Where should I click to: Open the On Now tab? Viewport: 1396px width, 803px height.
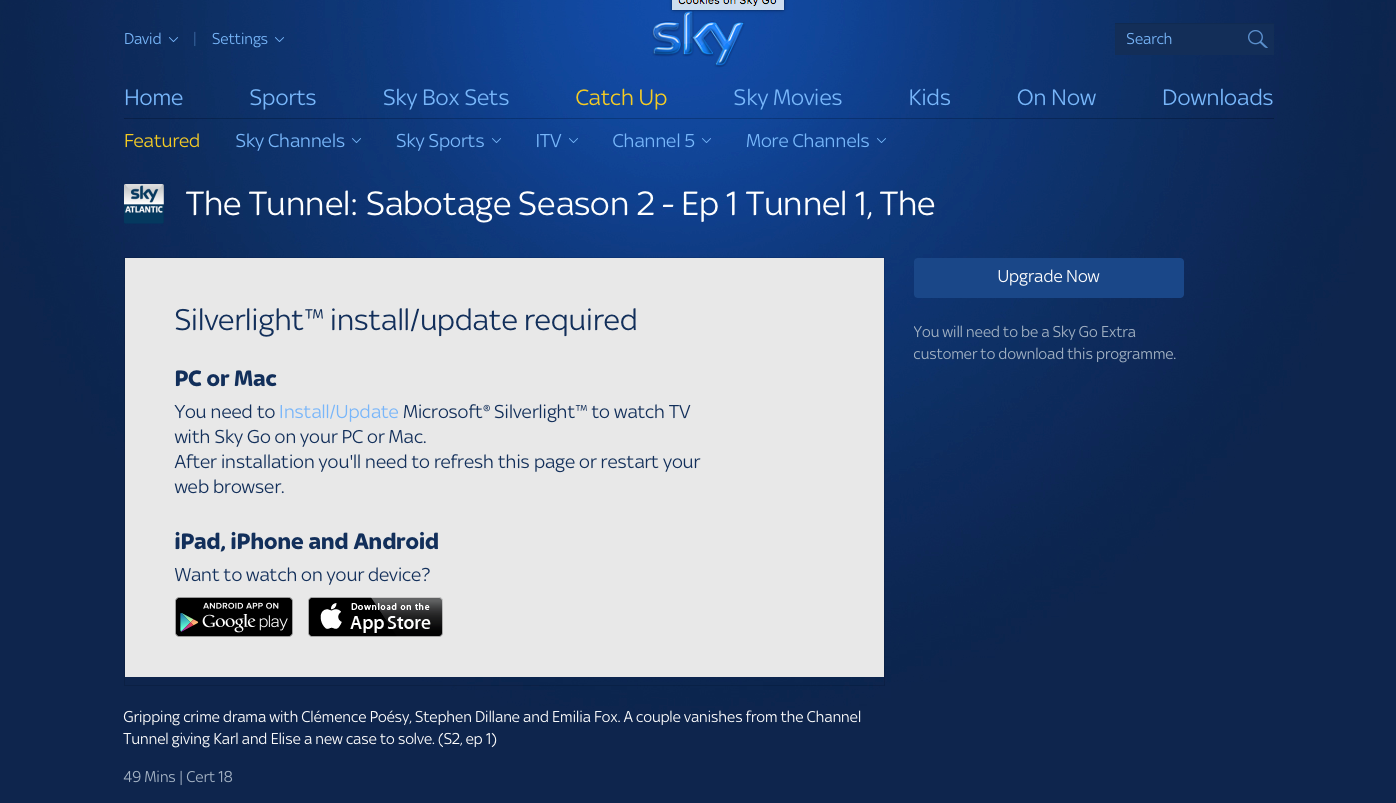(x=1056, y=97)
